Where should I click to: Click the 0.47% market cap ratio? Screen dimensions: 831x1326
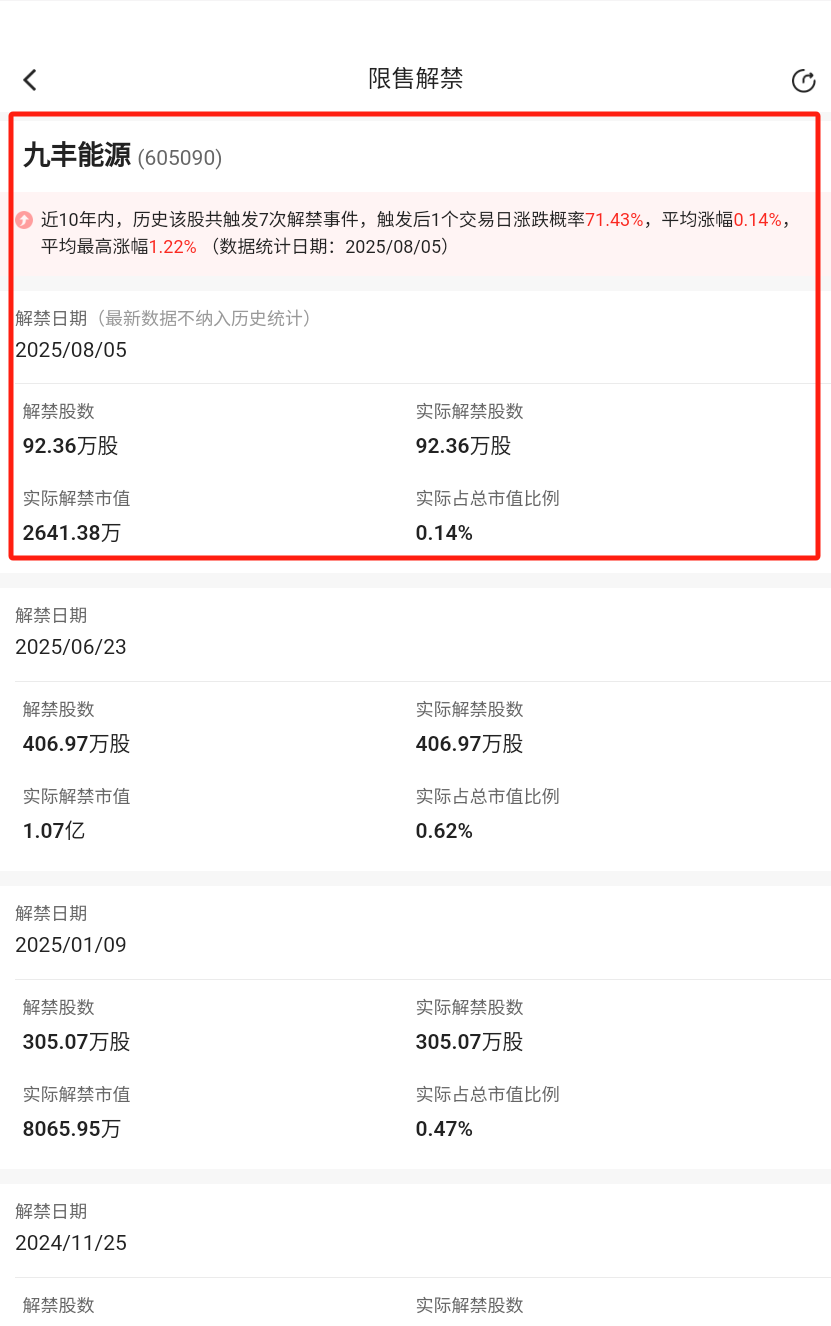[444, 1129]
